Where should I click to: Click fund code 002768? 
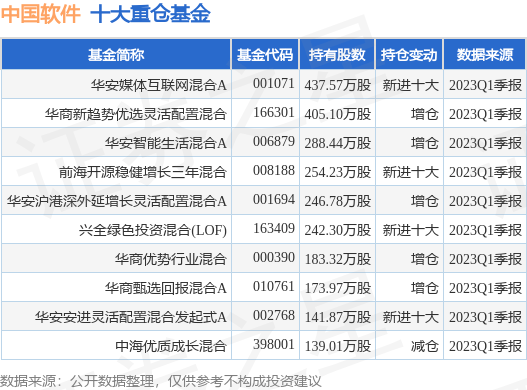point(274,315)
